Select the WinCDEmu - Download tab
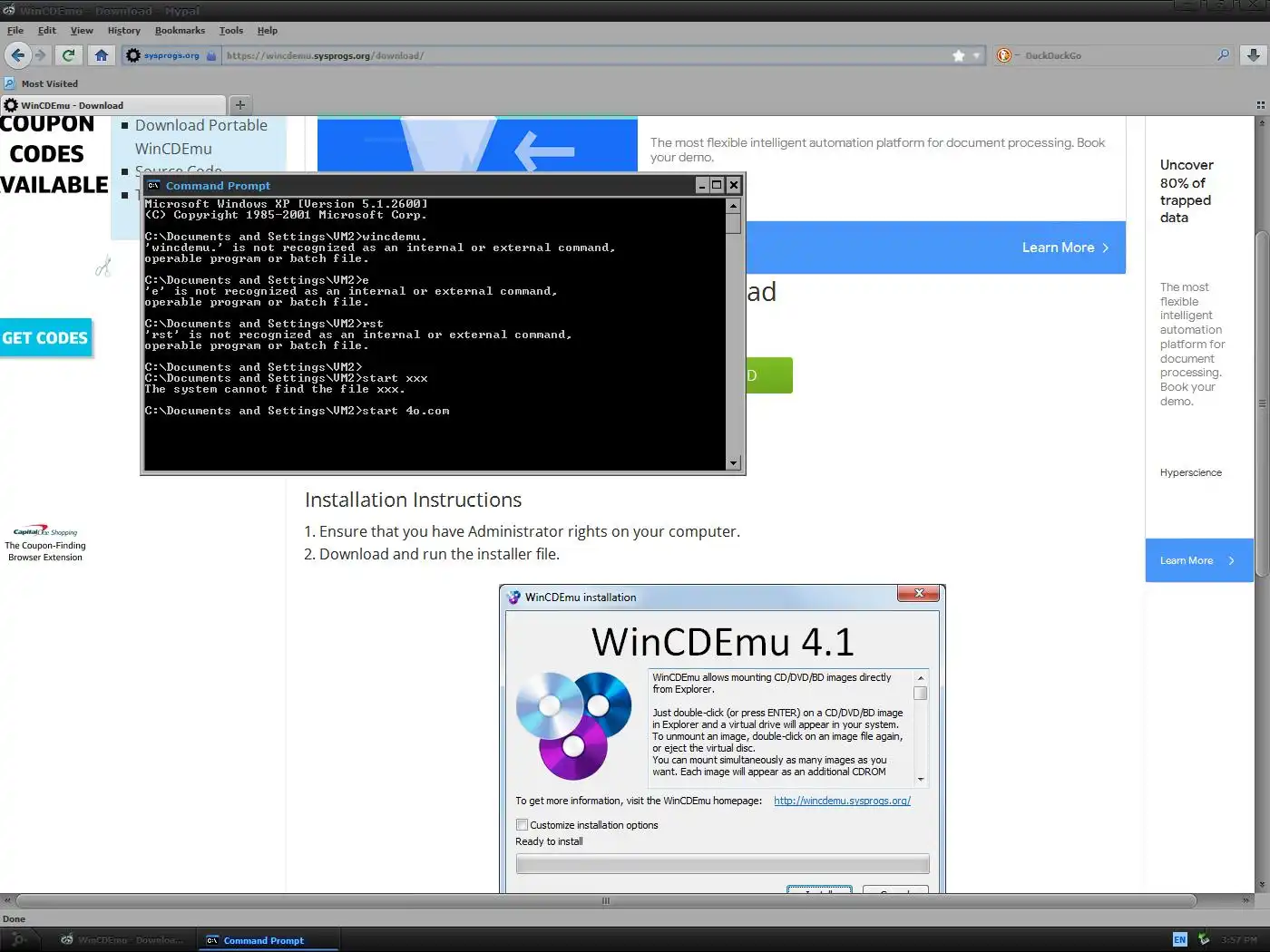Viewport: 1270px width, 952px height. (x=112, y=105)
